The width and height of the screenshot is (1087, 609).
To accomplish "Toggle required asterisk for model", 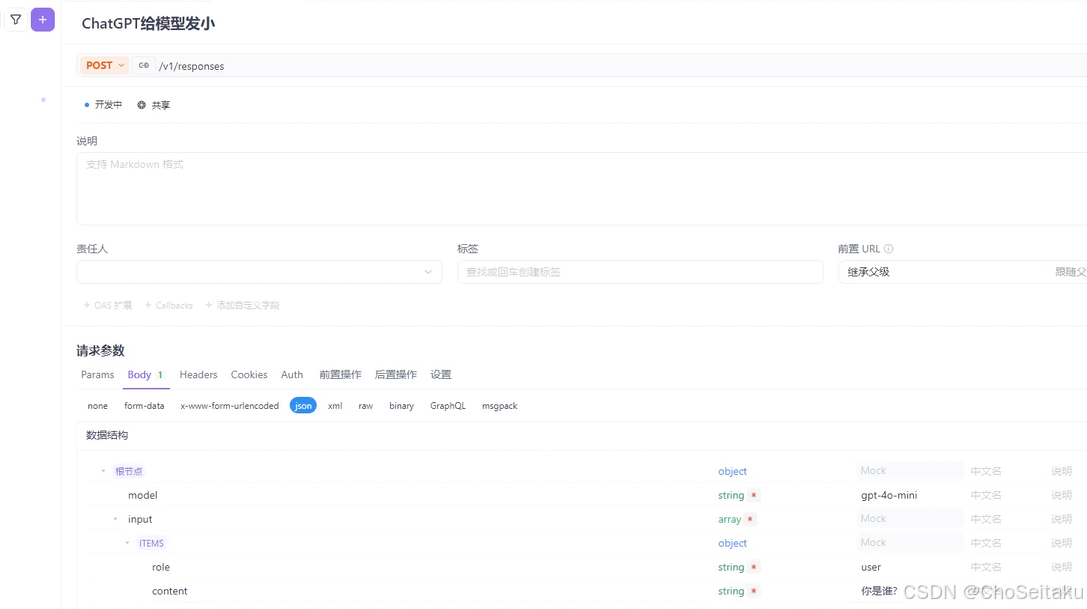I will [754, 495].
